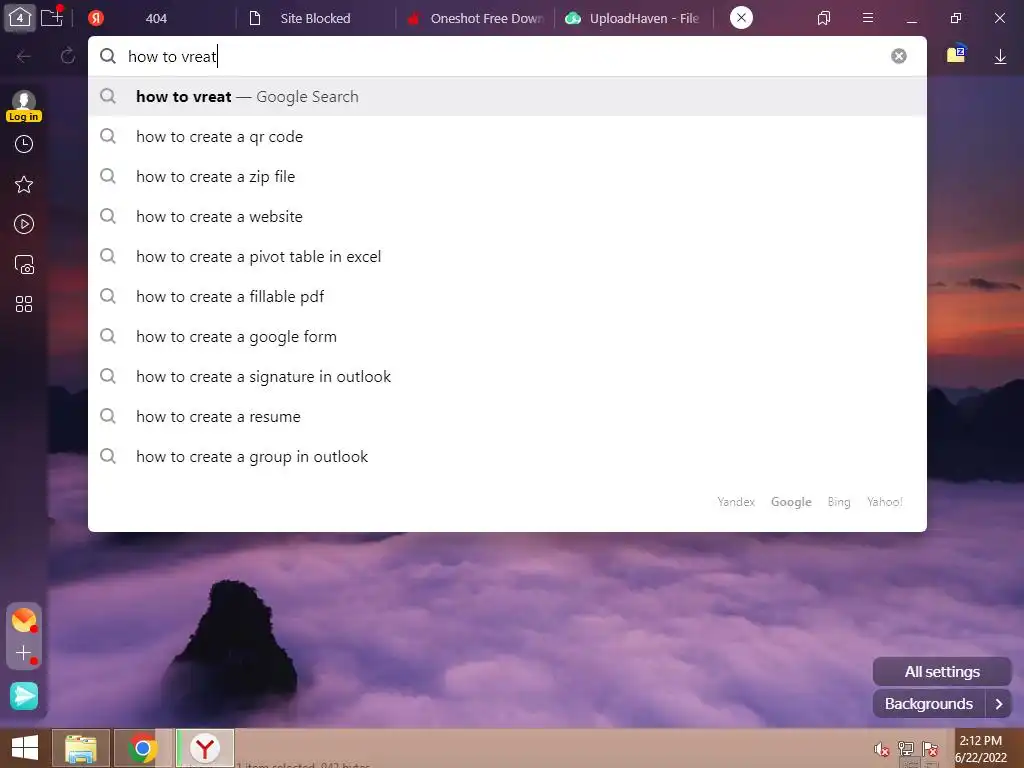Open video play icon in sidebar
Viewport: 1024px width, 768px height.
tap(24, 224)
